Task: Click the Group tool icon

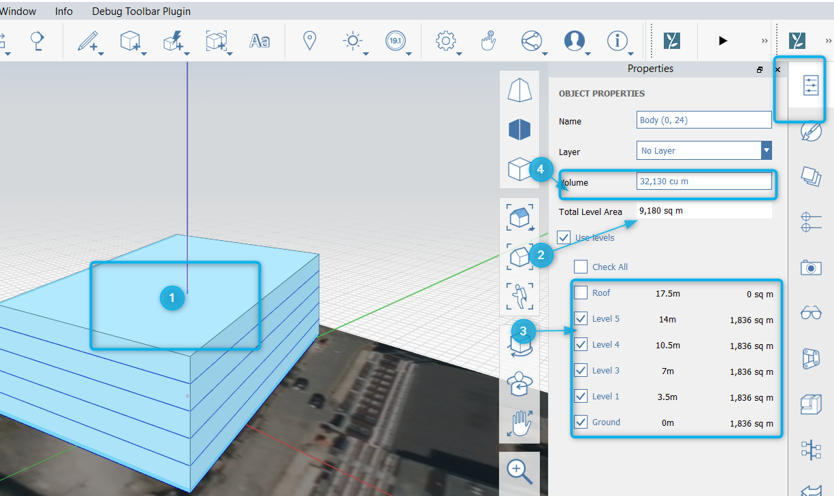Action: [216, 40]
